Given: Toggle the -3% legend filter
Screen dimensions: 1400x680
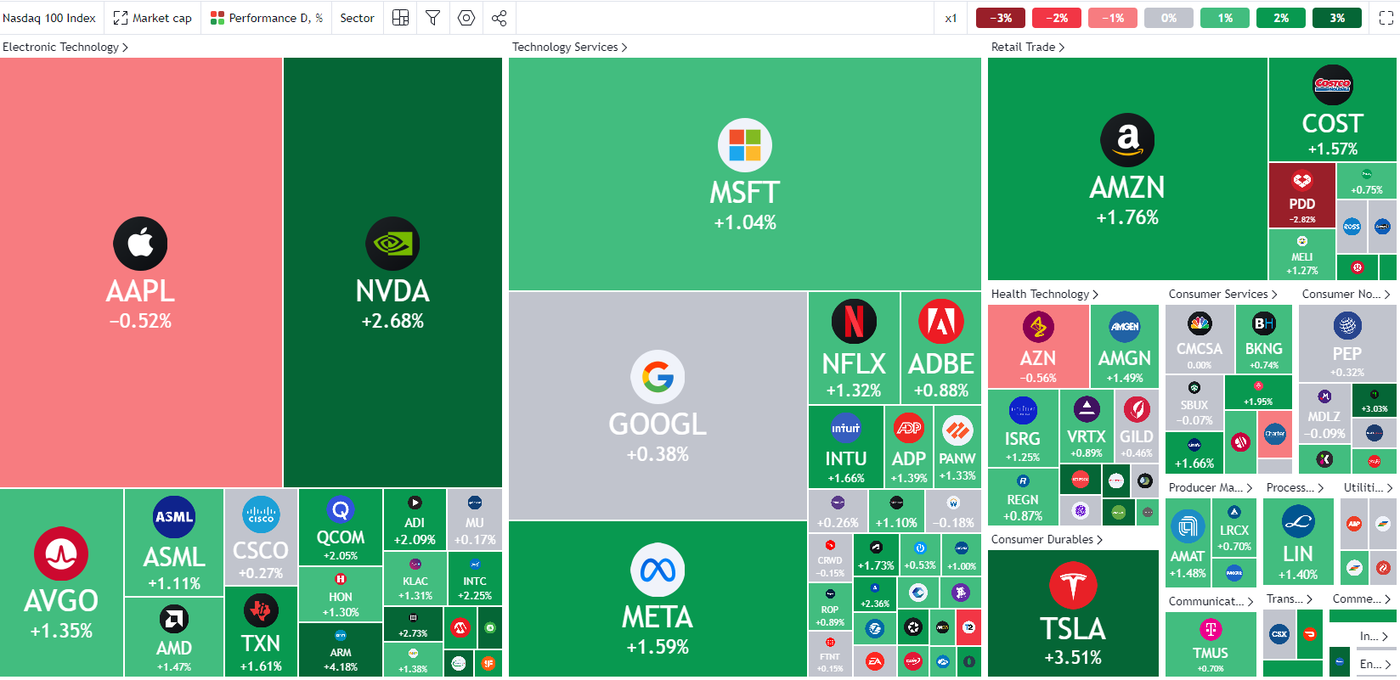Looking at the screenshot, I should click(1000, 18).
